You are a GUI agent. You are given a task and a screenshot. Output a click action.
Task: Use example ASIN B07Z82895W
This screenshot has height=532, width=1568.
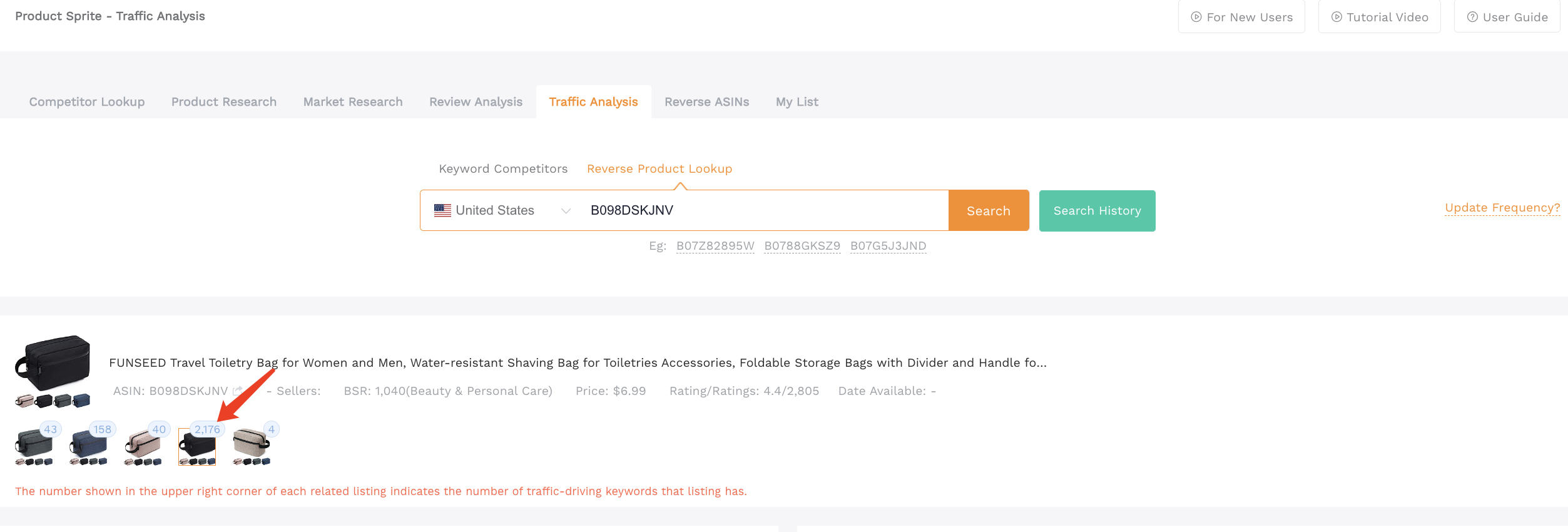pos(715,245)
